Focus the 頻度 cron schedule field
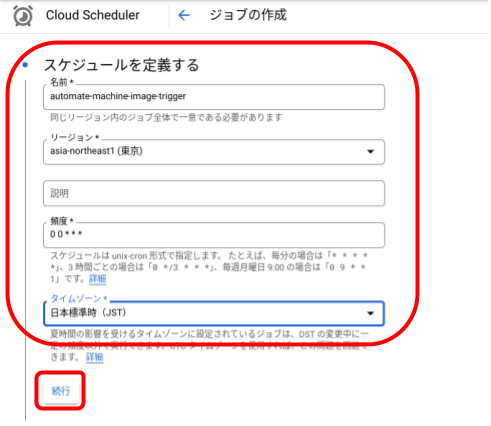The width and height of the screenshot is (491, 426). (214, 235)
